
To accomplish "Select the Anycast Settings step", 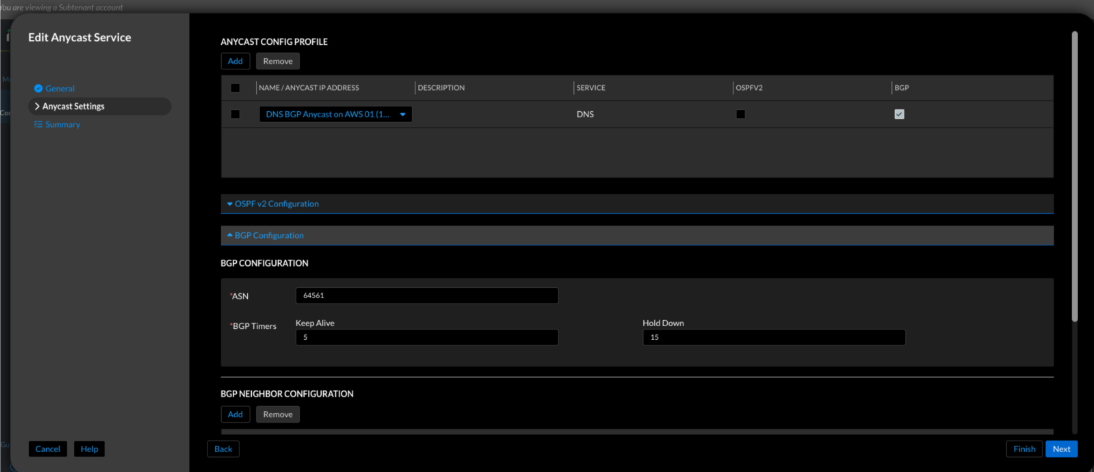I will click(99, 107).
